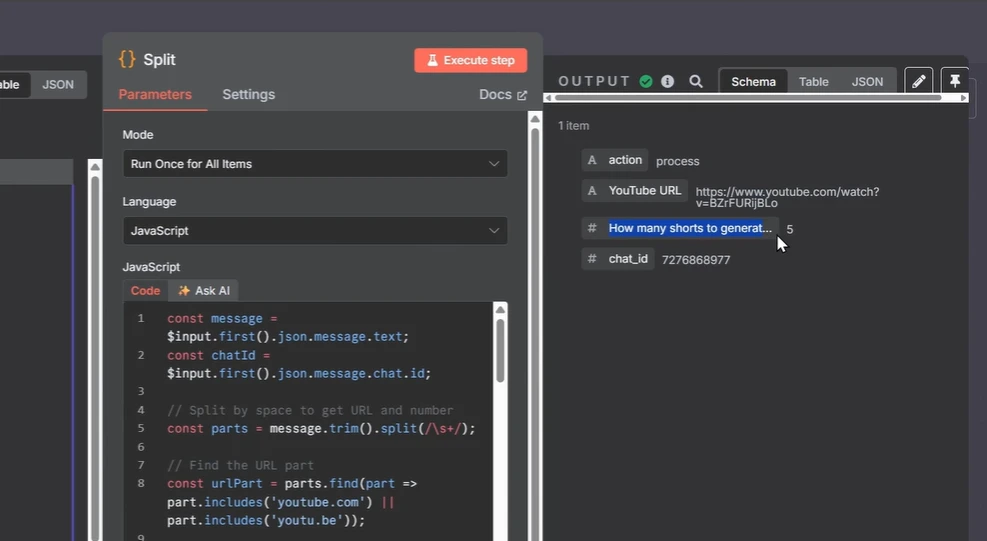Switch to the Parameters tab
The width and height of the screenshot is (987, 541).
pyautogui.click(x=155, y=94)
